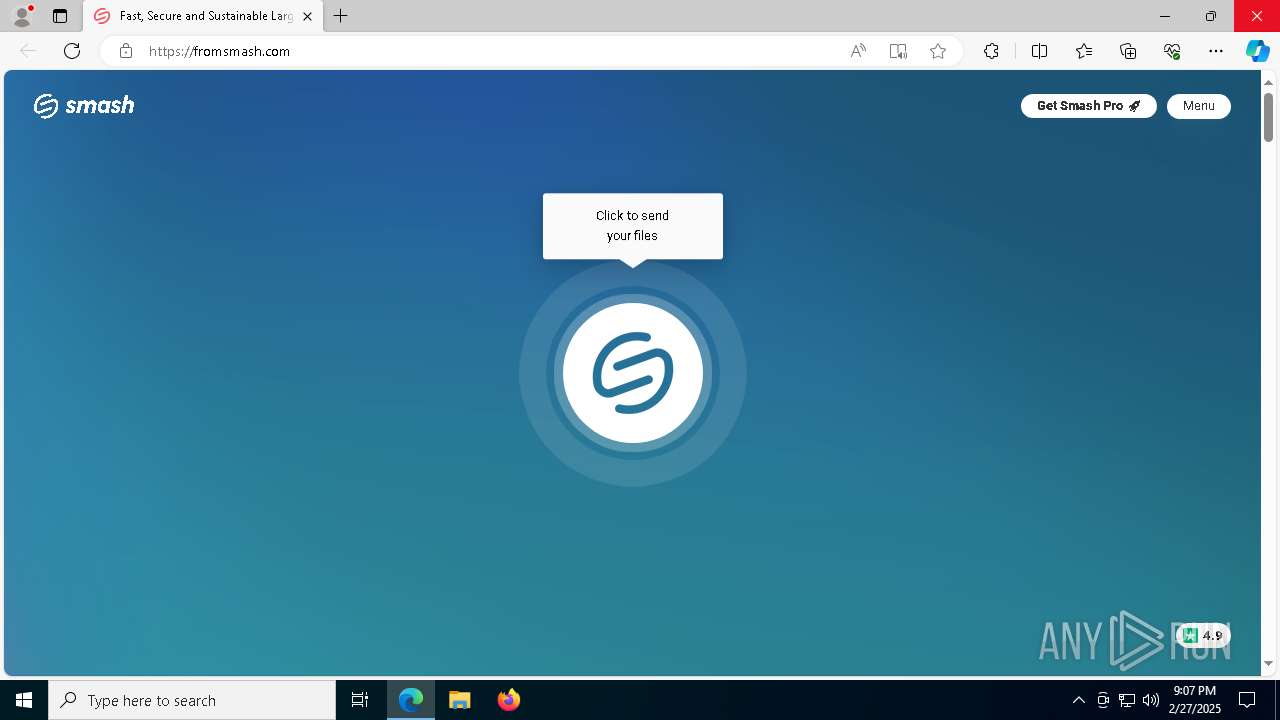Add page to favorites star icon
1280x720 pixels.
[x=938, y=51]
